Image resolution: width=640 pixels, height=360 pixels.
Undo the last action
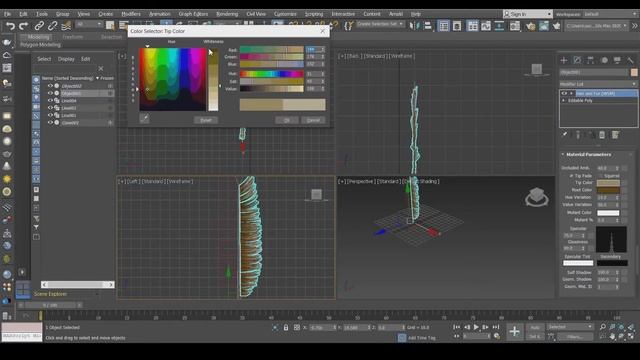pos(10,26)
